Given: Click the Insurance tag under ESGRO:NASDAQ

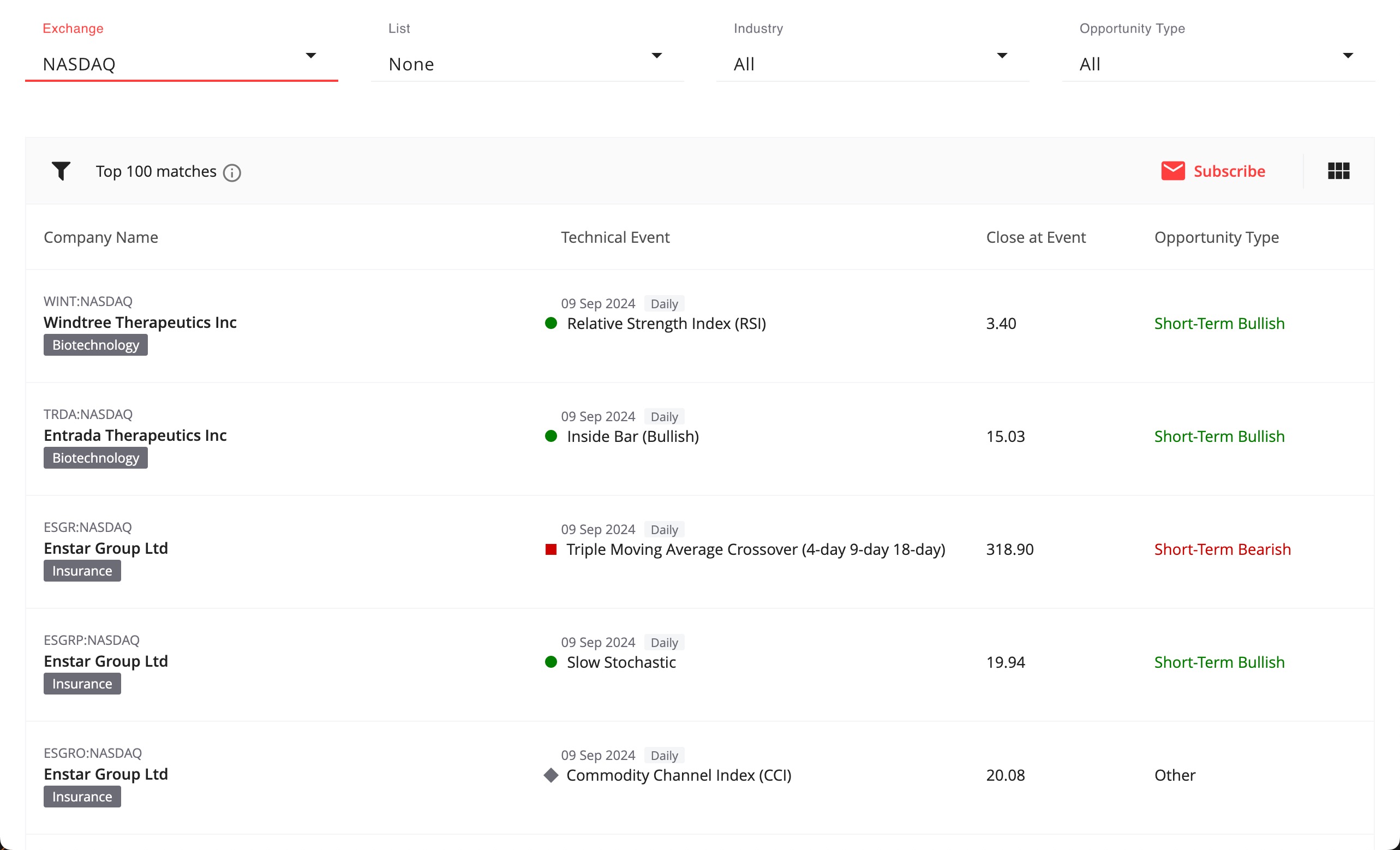Looking at the screenshot, I should click(x=82, y=797).
